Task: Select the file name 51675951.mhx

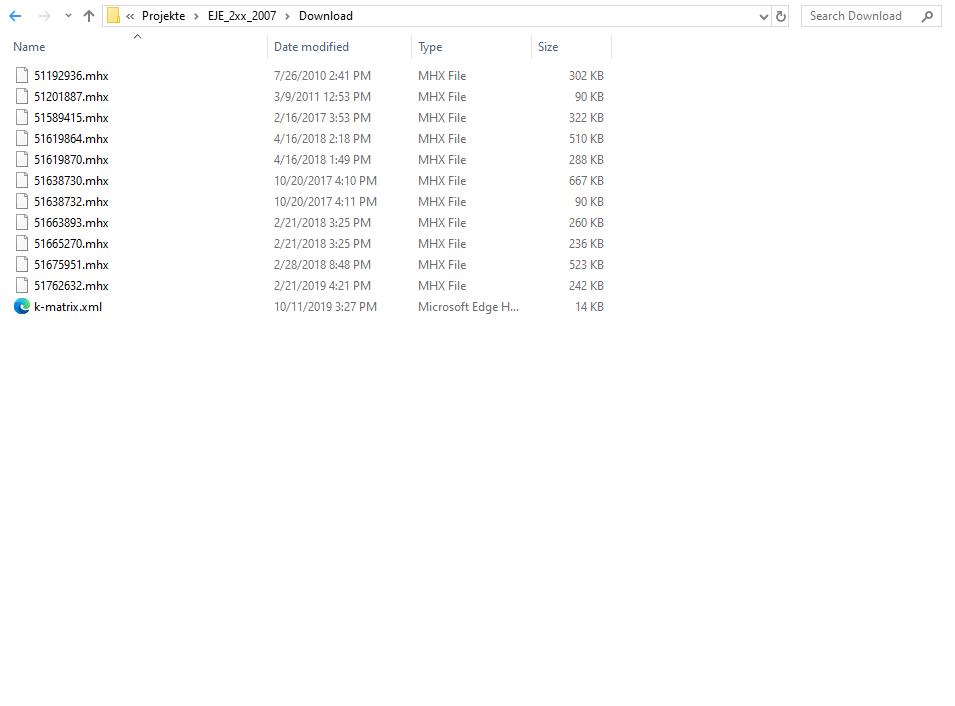Action: point(71,264)
